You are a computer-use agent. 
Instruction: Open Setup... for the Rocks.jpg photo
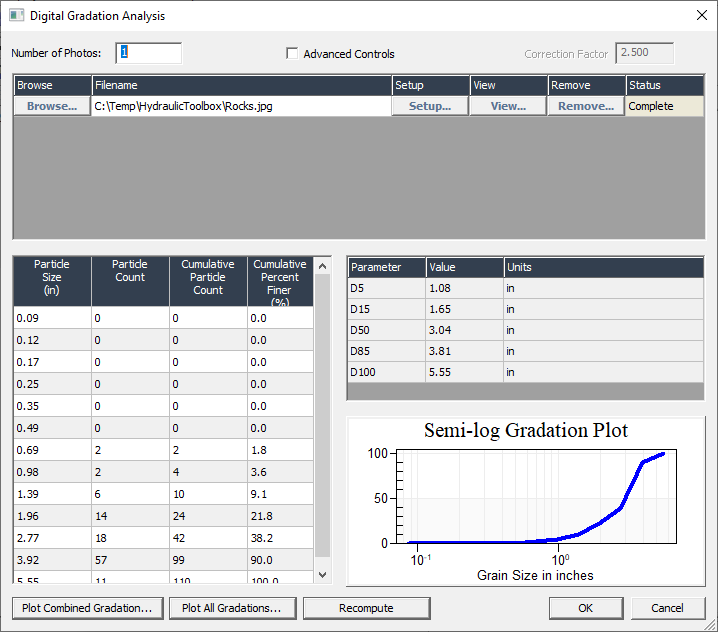click(430, 106)
